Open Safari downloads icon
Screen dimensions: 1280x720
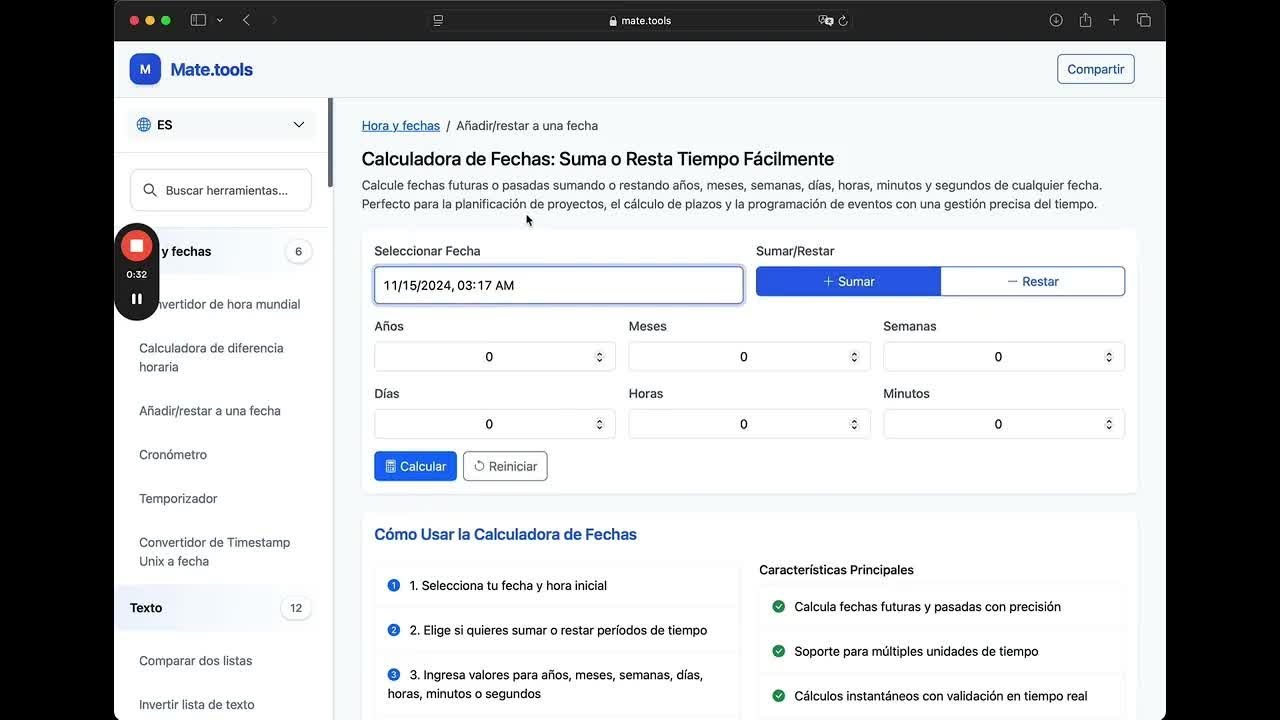pos(1056,20)
